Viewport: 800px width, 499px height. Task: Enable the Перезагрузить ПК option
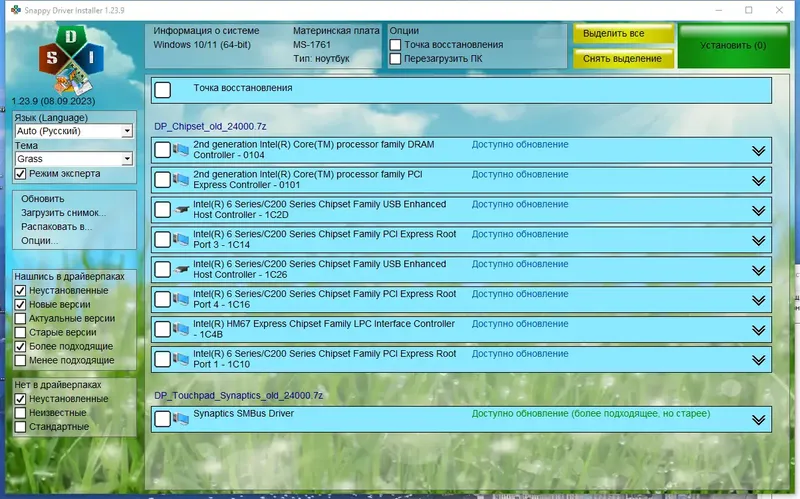pyautogui.click(x=395, y=59)
